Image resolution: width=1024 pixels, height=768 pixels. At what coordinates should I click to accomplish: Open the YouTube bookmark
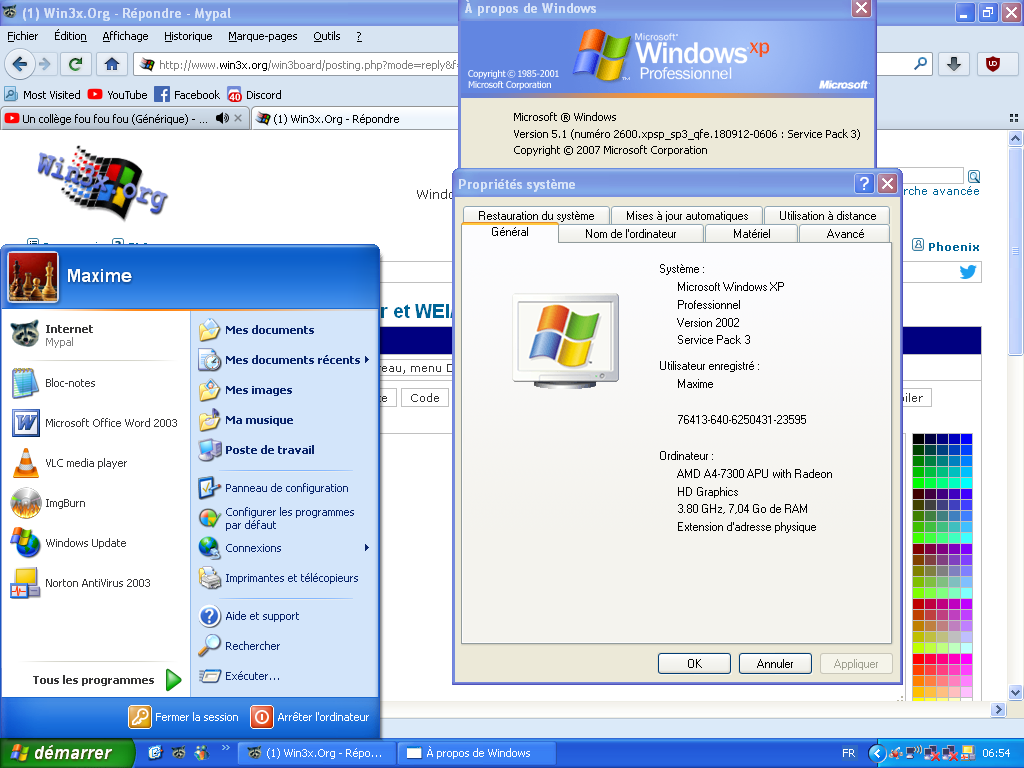pyautogui.click(x=118, y=95)
